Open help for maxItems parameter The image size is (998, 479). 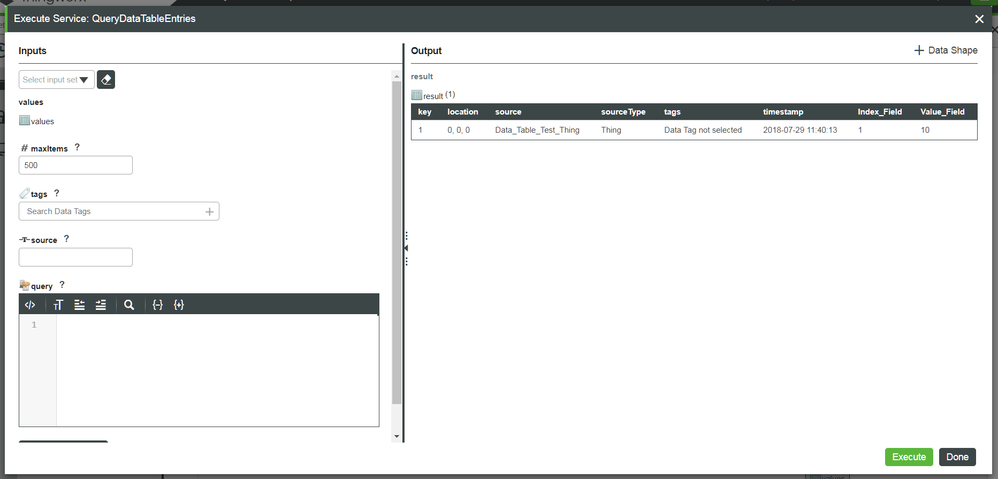77,147
